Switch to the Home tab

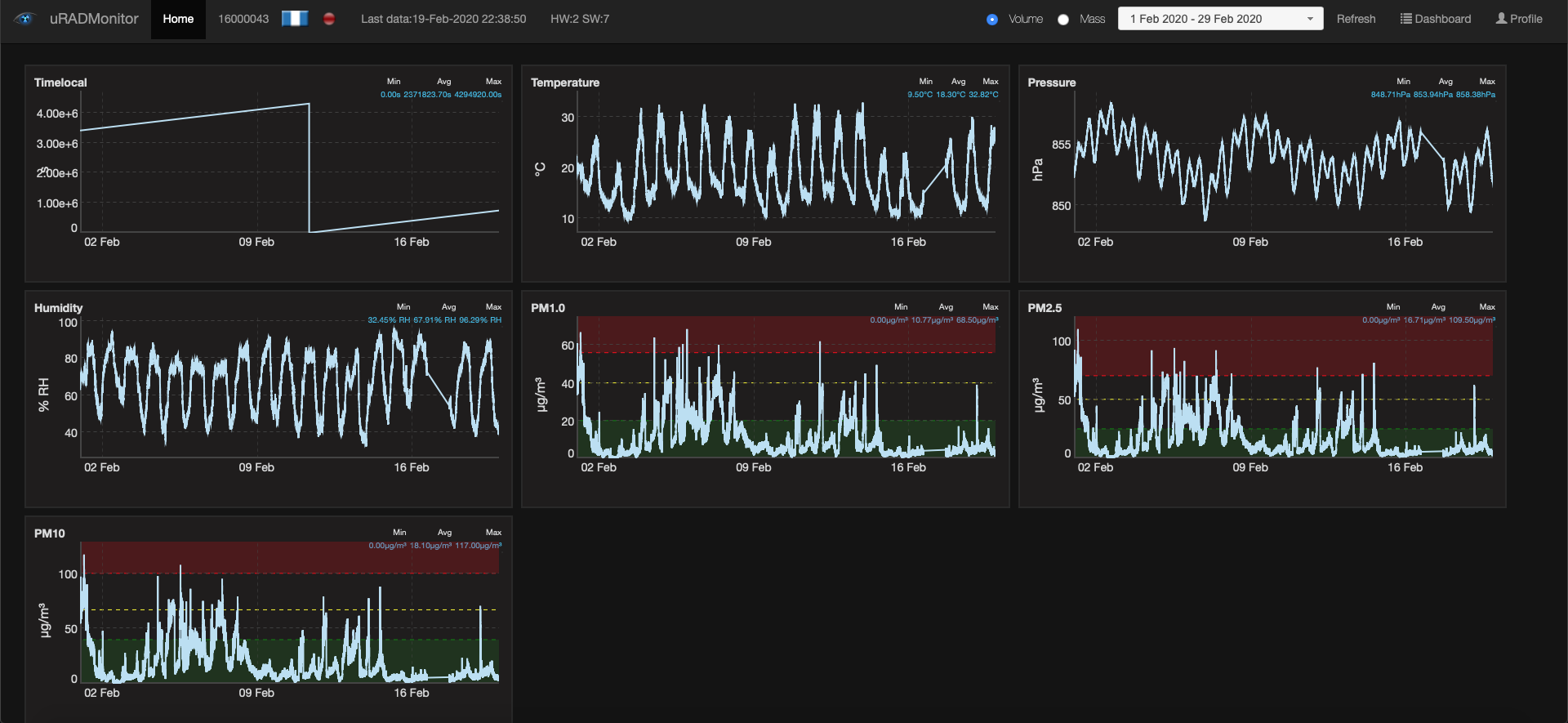pos(178,19)
